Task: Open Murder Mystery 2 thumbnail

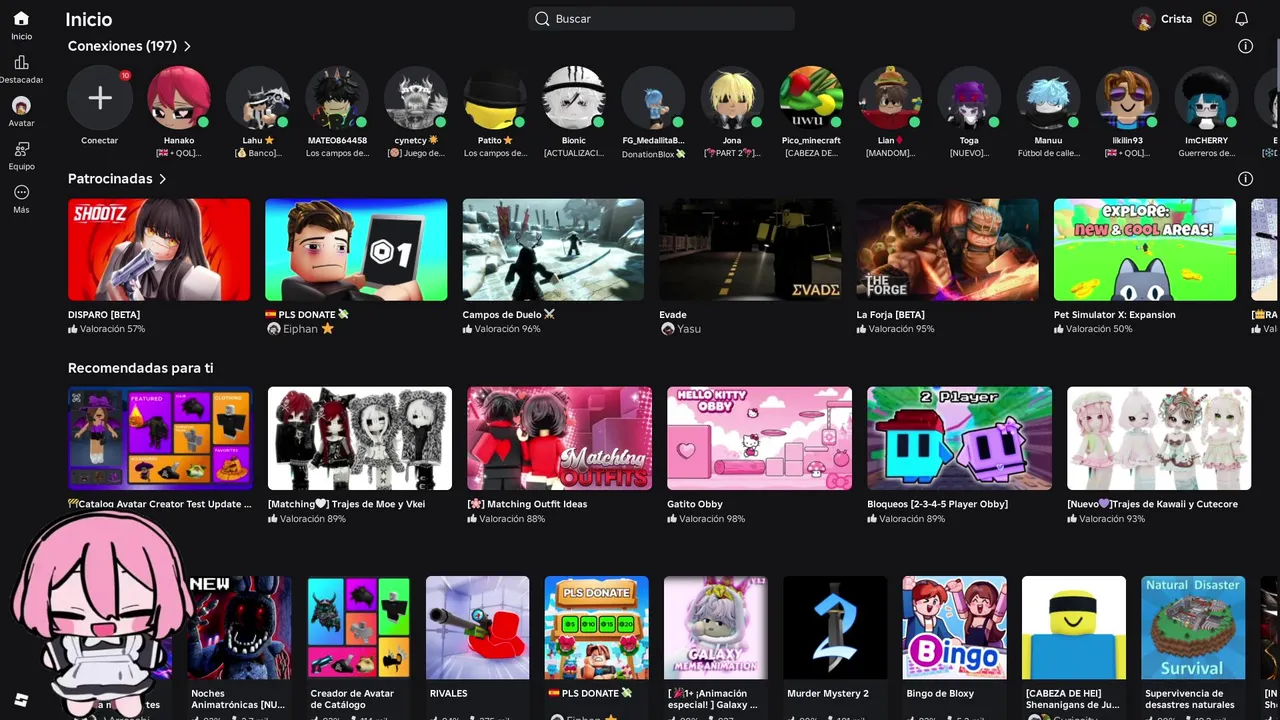Action: point(835,628)
